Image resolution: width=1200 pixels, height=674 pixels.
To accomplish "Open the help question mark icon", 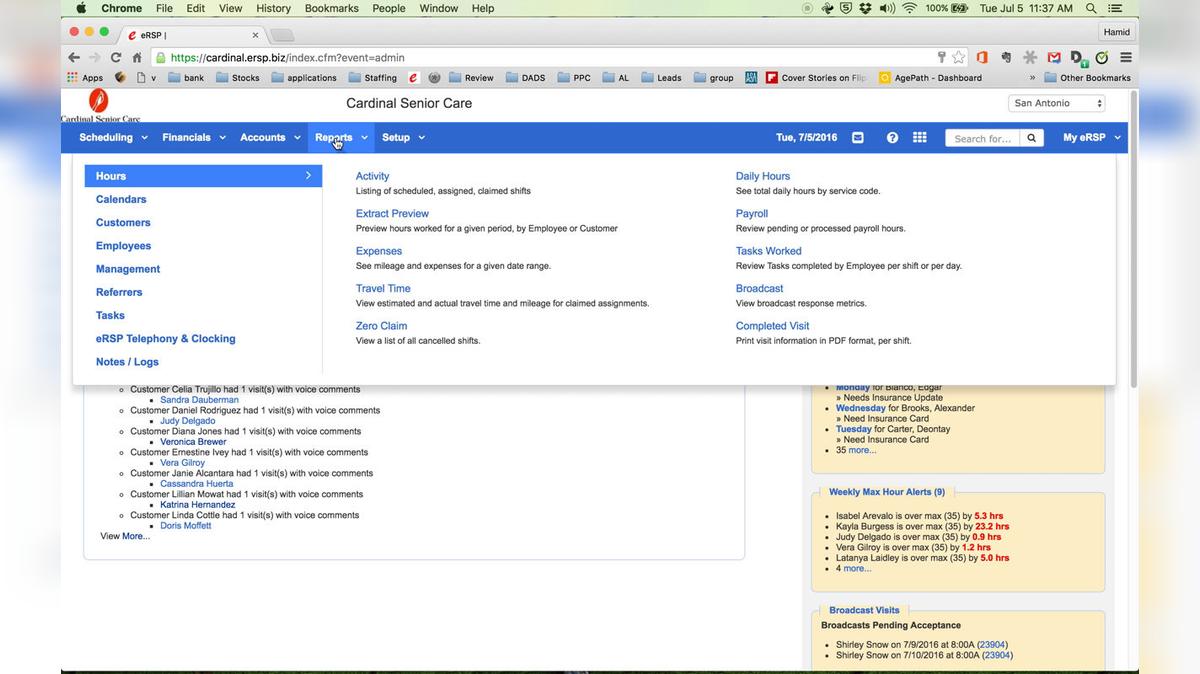I will [892, 138].
